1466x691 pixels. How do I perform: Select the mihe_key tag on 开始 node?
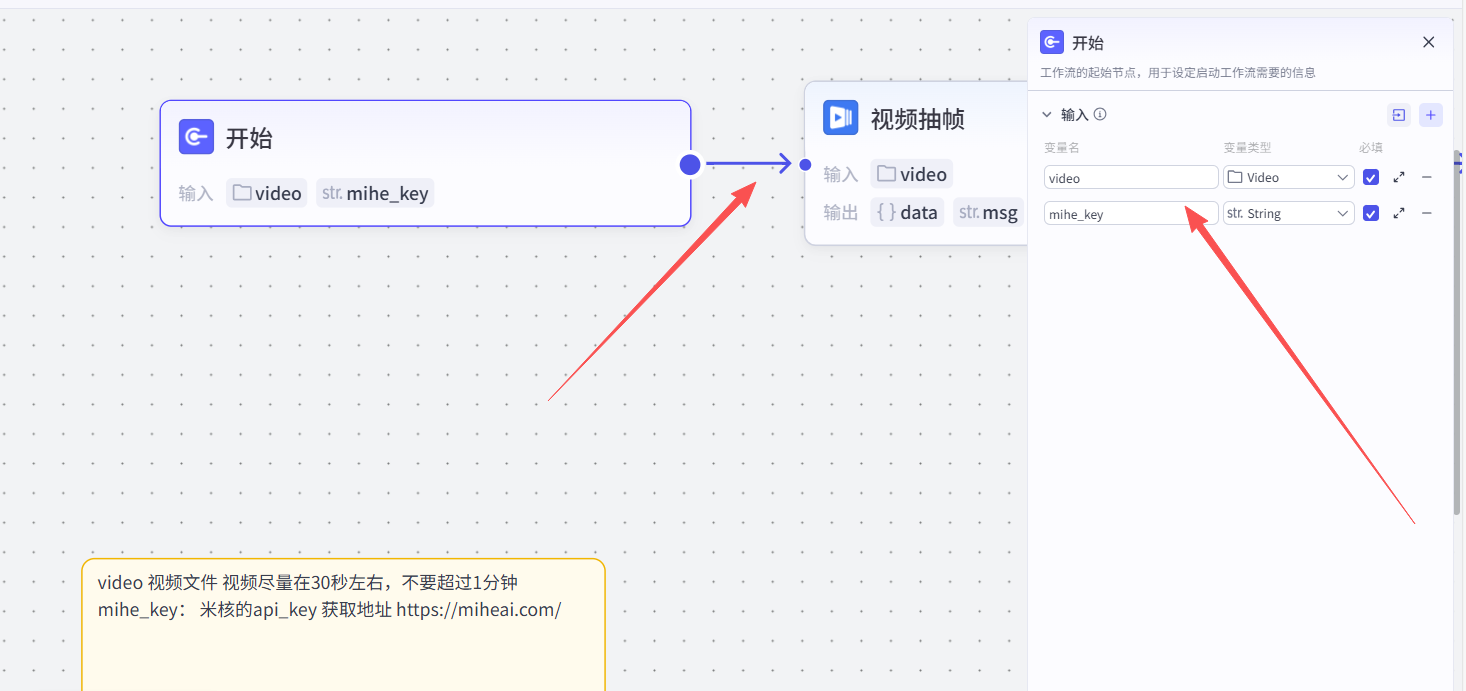click(375, 193)
